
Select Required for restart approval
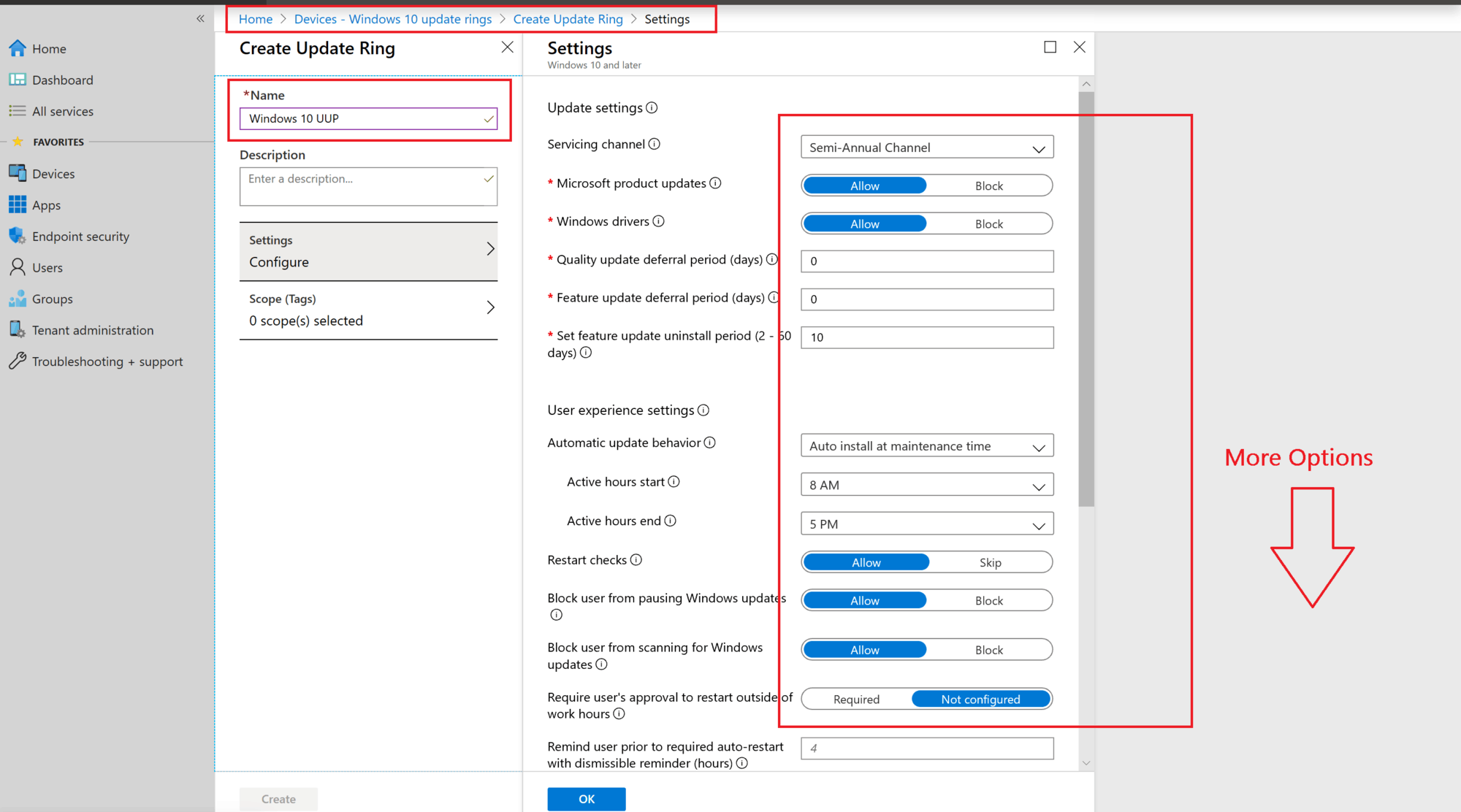click(x=857, y=699)
